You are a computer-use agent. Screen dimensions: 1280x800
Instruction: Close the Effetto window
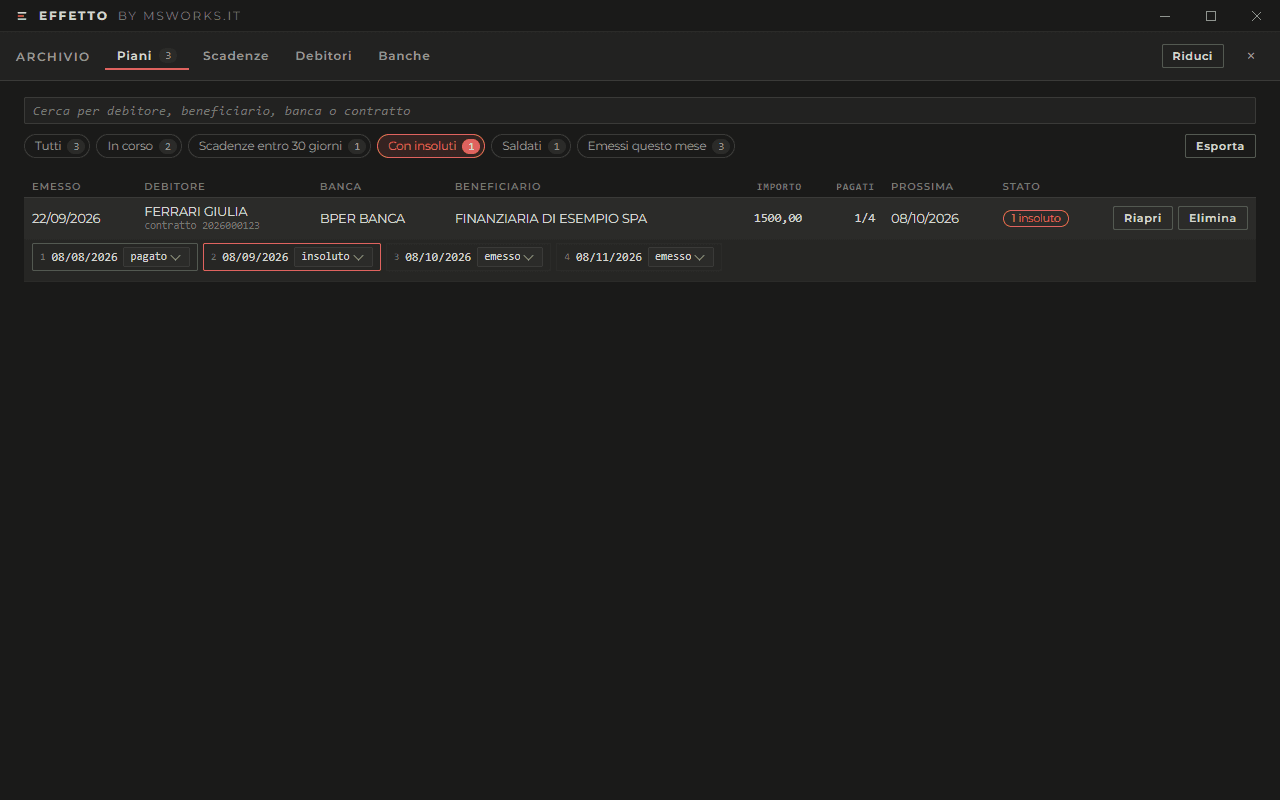point(1257,16)
